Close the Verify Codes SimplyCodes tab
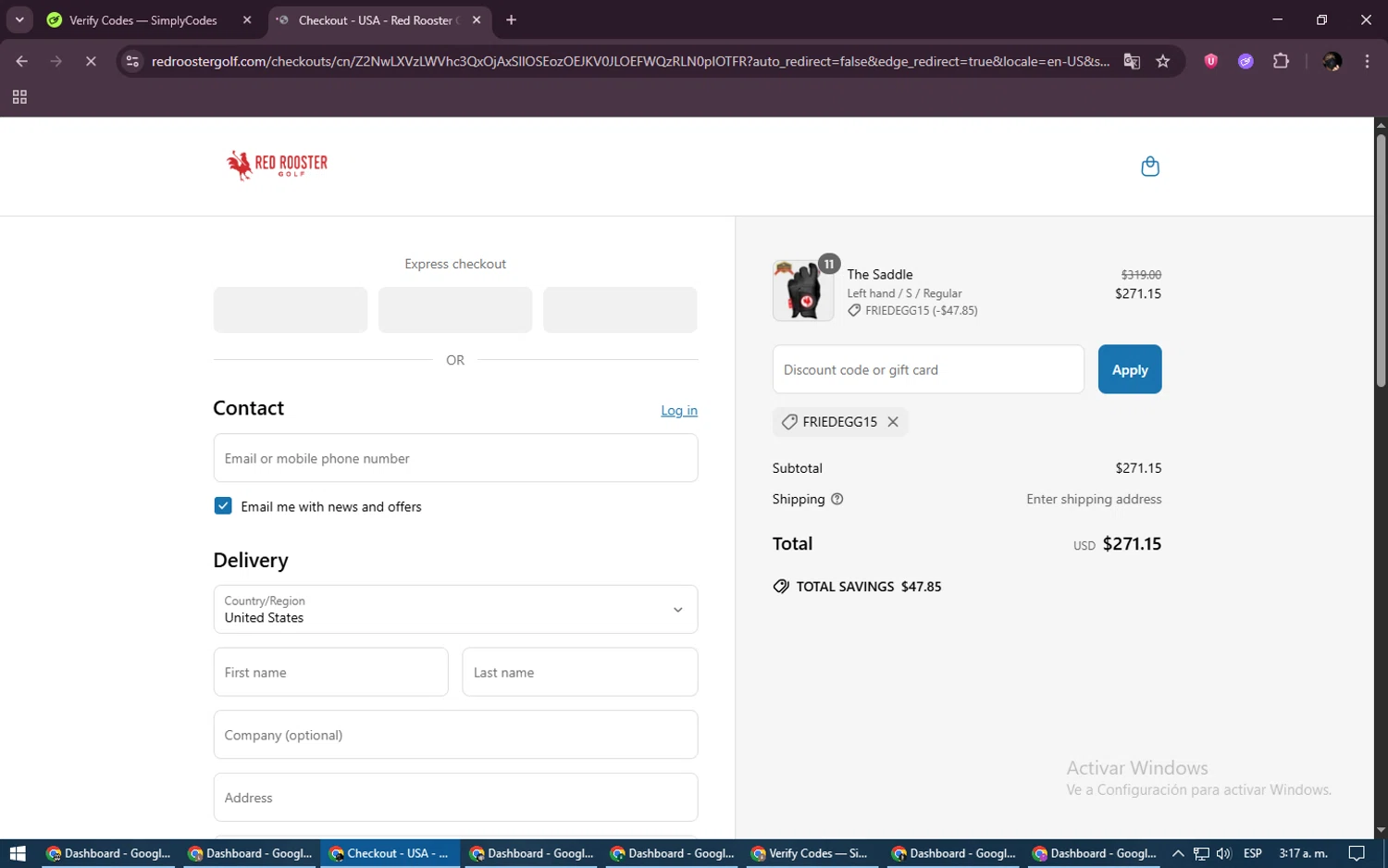 click(x=247, y=19)
